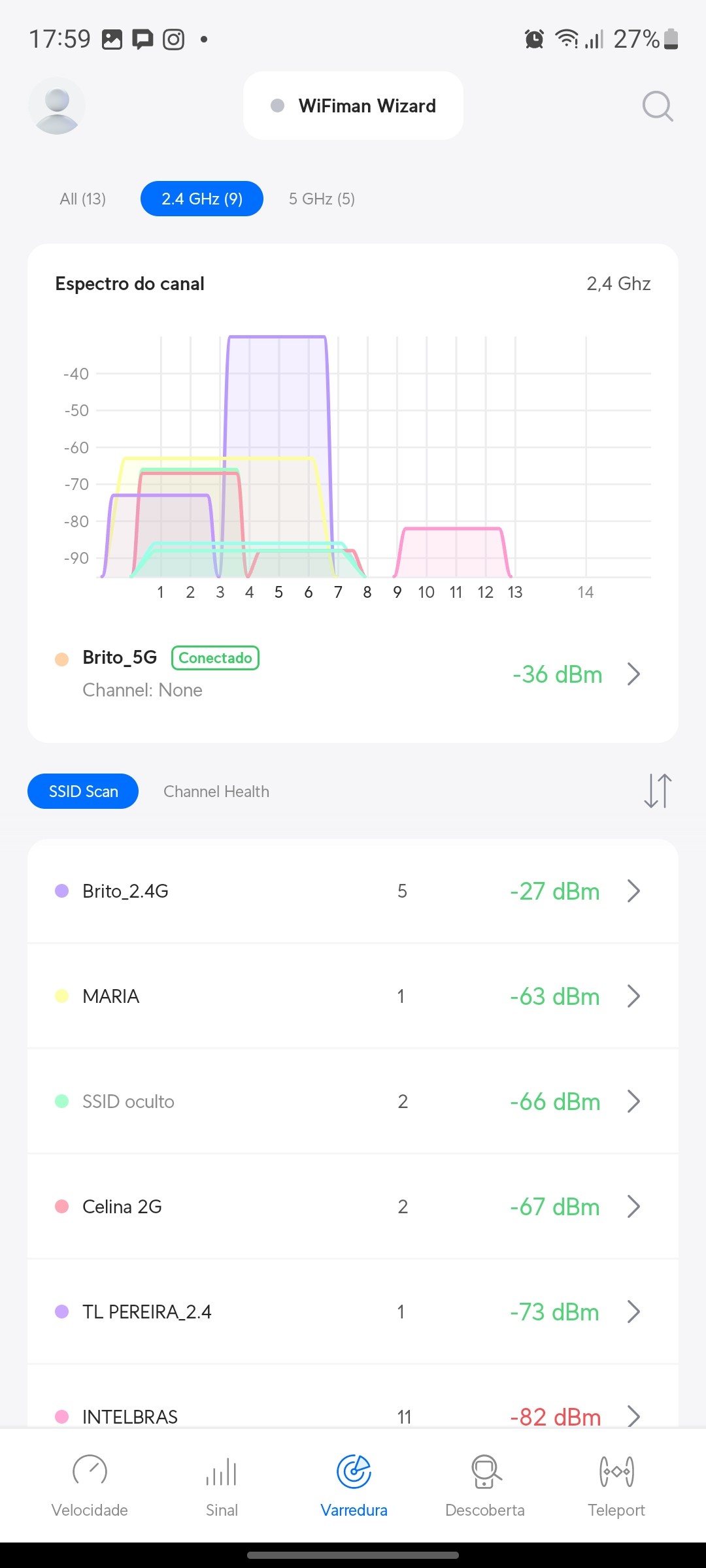Image resolution: width=706 pixels, height=1568 pixels.
Task: Tap the pink INTELBRAS color dot
Action: (62, 1416)
